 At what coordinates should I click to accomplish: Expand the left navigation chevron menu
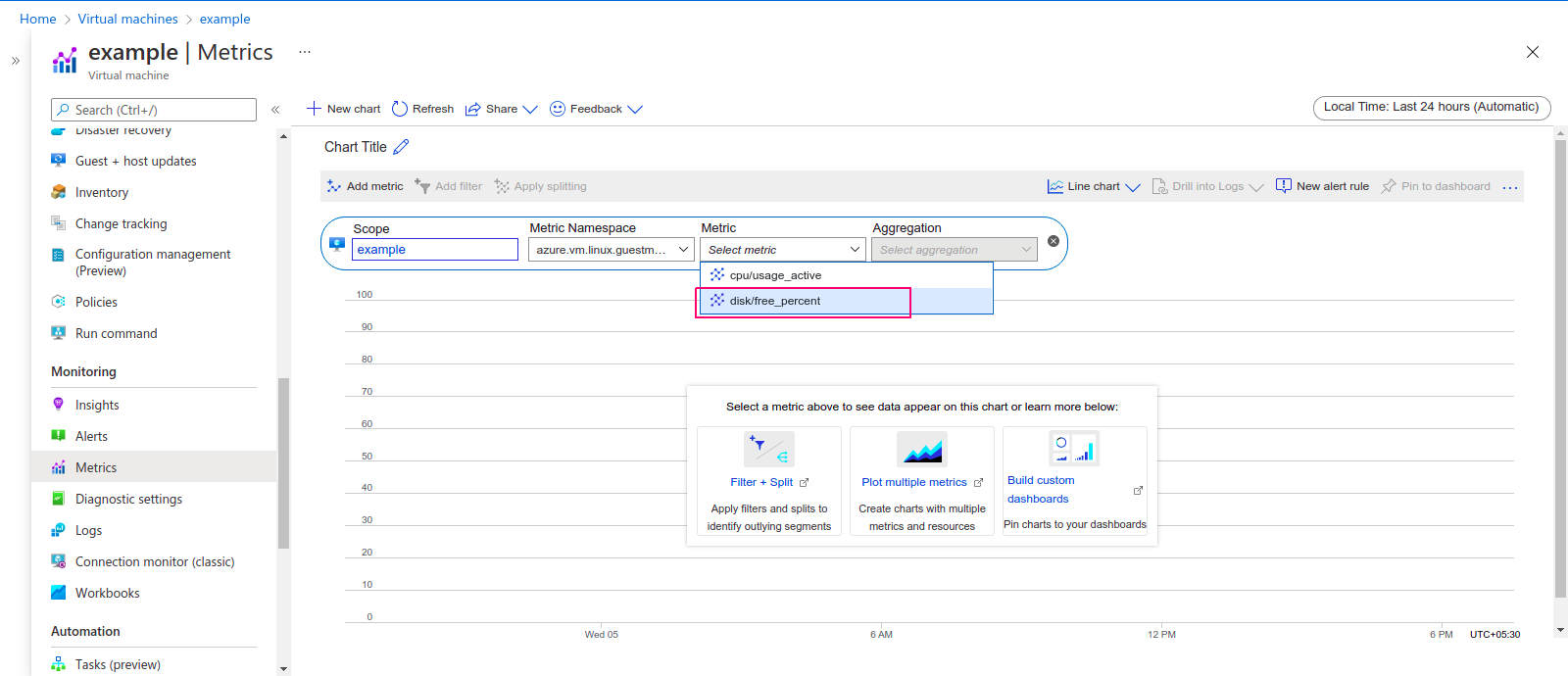pos(16,61)
